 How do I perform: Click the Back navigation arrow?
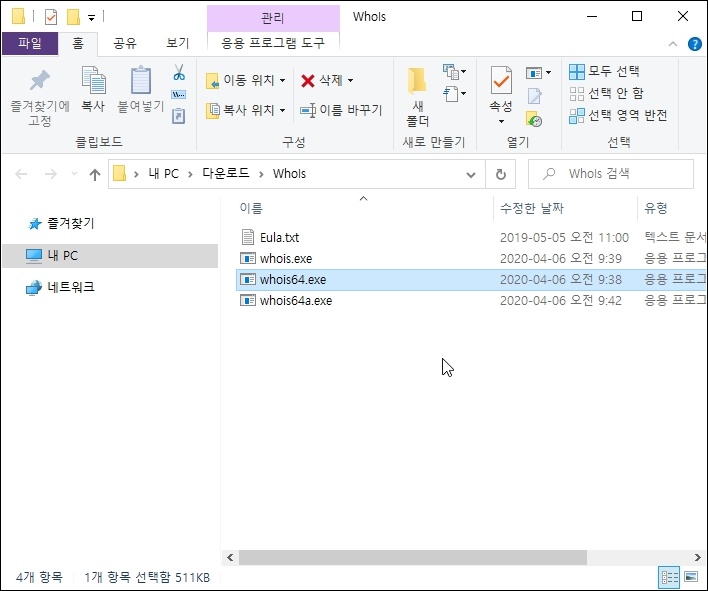pyautogui.click(x=21, y=174)
